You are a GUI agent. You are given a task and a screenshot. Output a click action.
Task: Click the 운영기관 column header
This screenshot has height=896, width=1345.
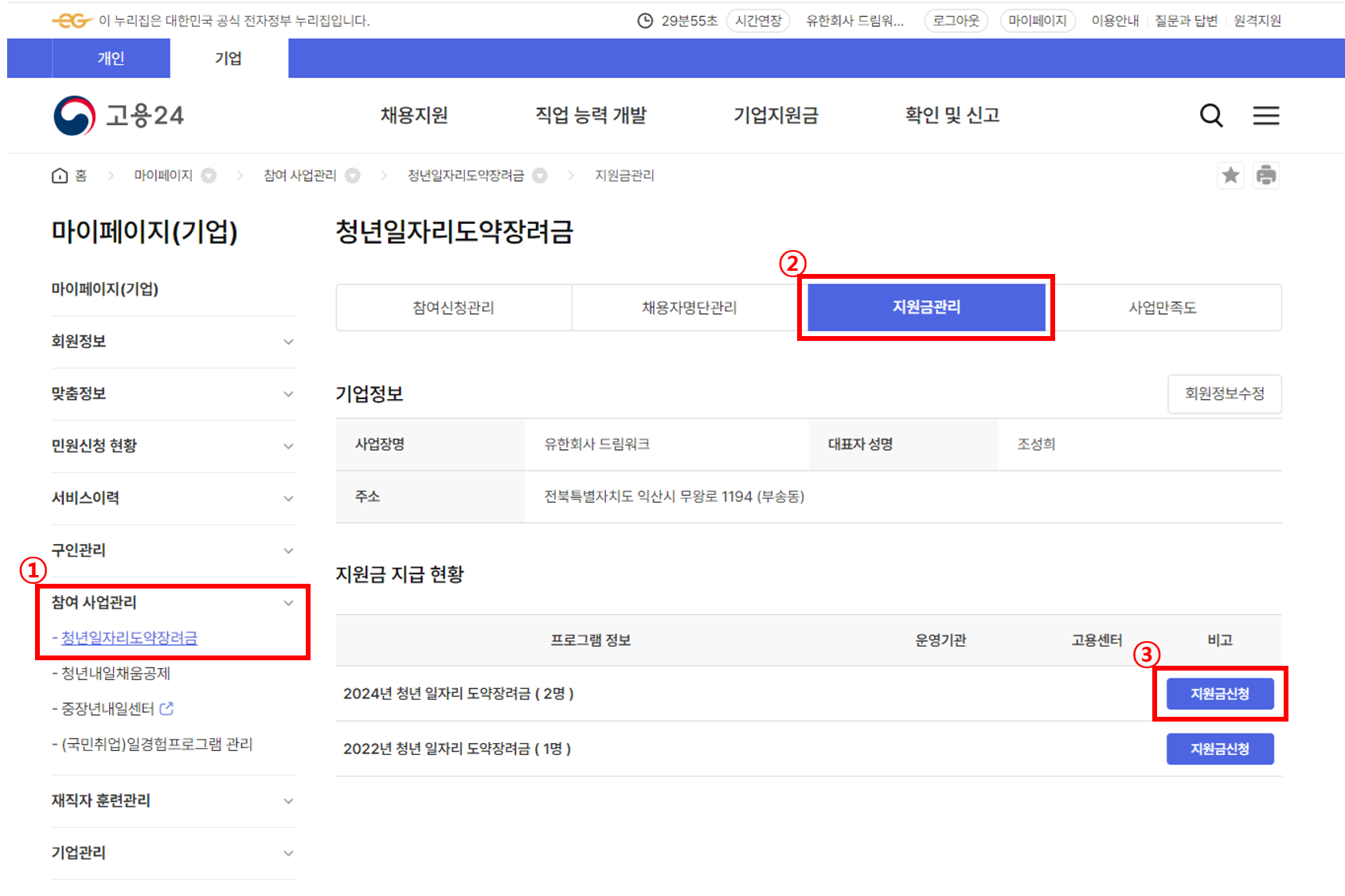coord(940,640)
